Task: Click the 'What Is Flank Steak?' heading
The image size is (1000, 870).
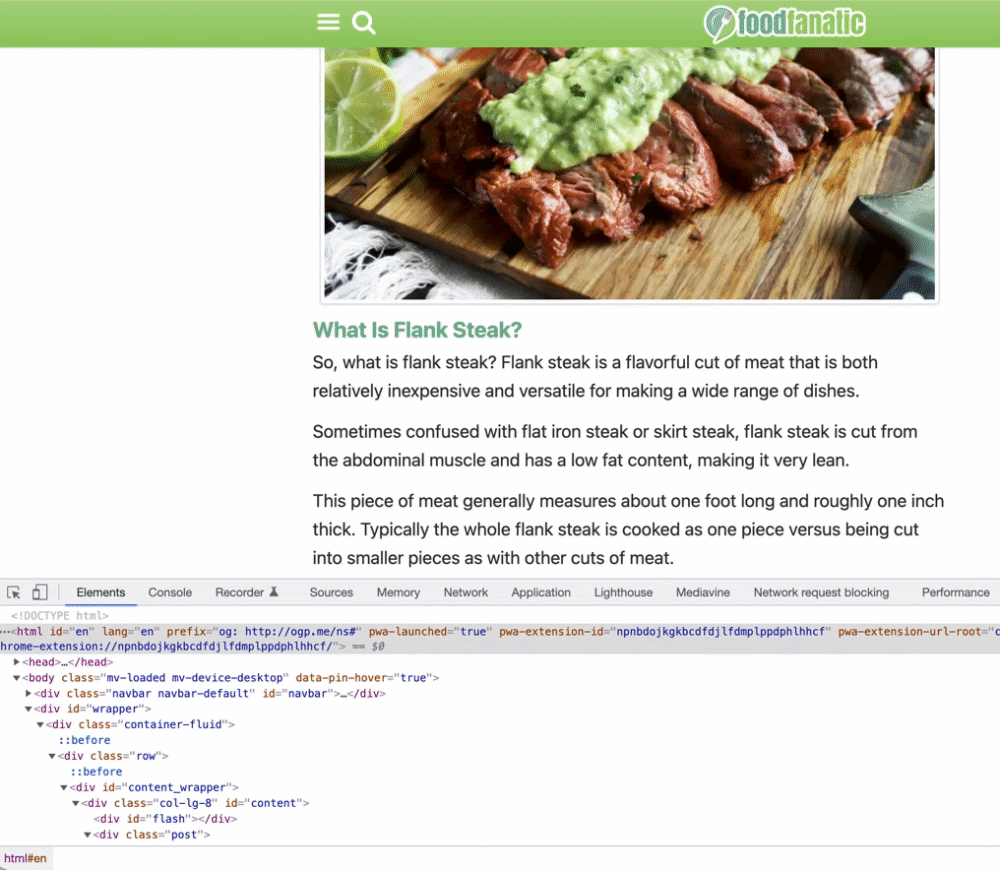Action: [417, 330]
